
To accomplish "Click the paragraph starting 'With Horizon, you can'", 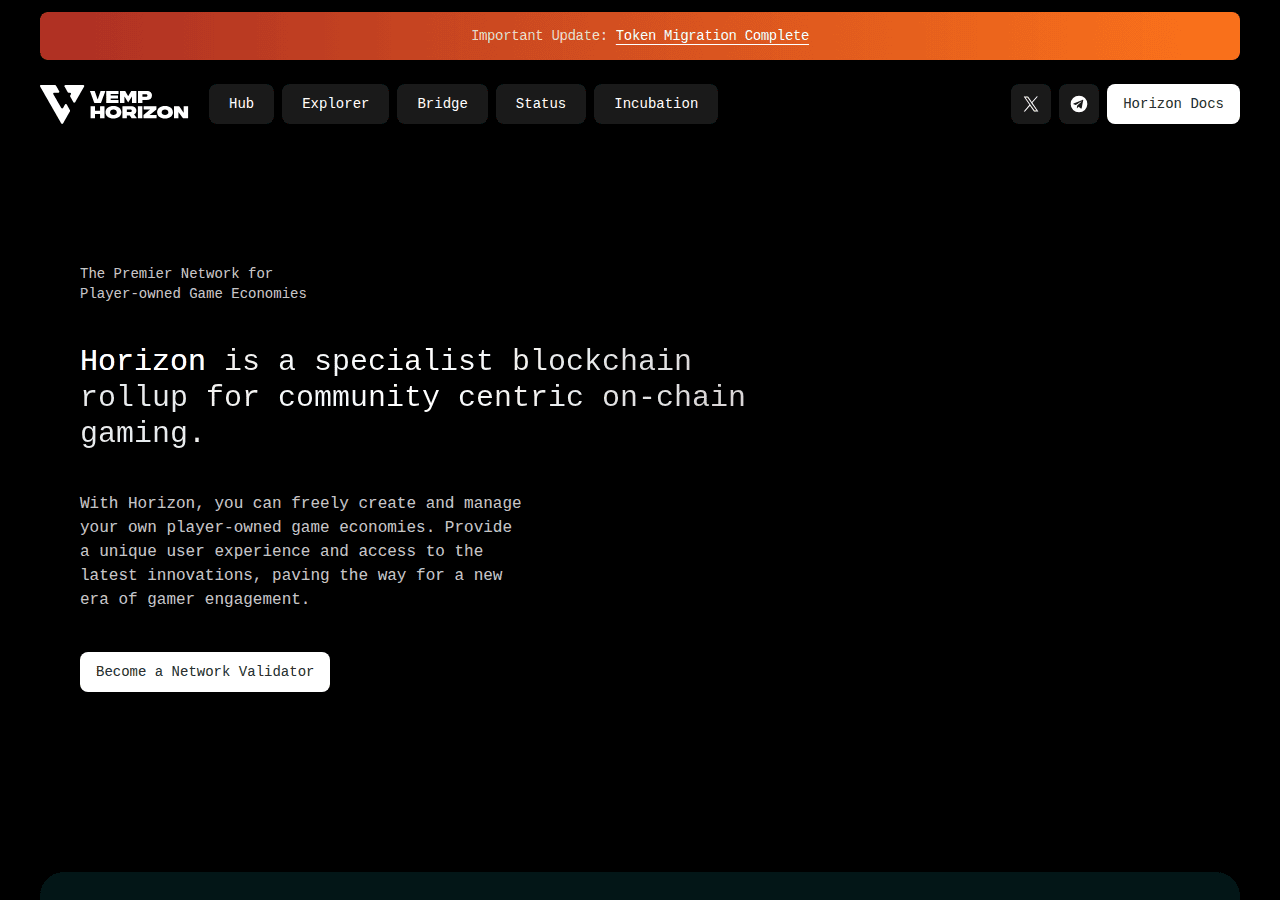I will [301, 551].
